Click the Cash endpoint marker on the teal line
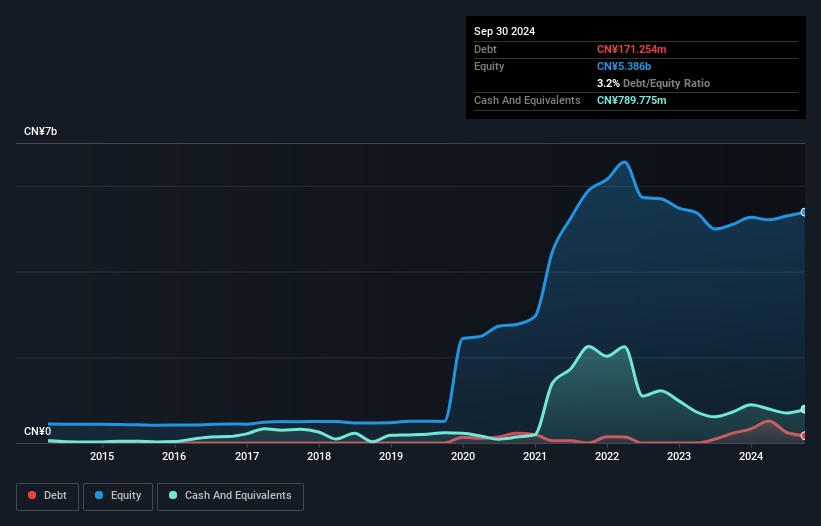This screenshot has width=821, height=526. point(804,409)
